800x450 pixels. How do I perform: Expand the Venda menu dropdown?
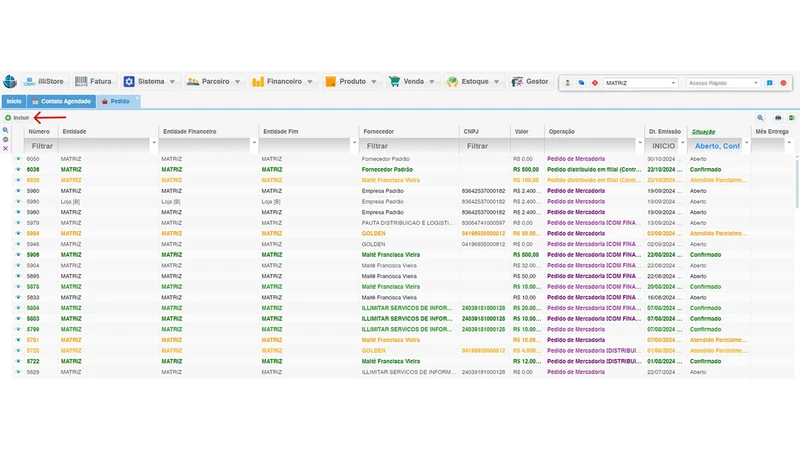pyautogui.click(x=432, y=82)
